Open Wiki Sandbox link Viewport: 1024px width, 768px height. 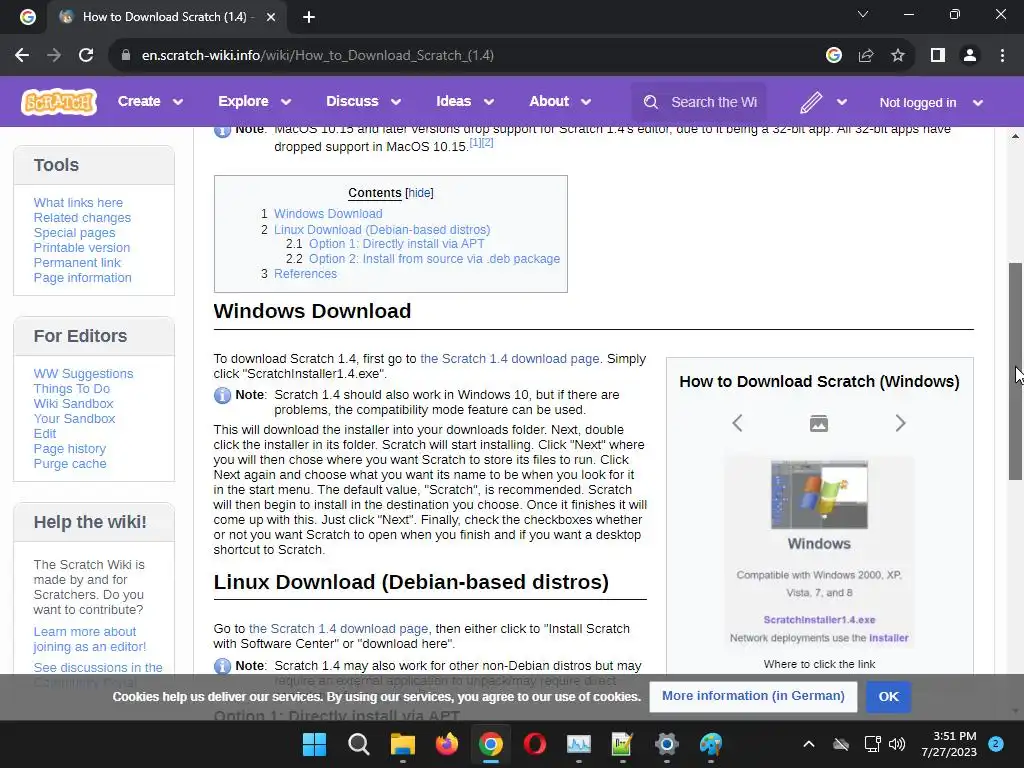click(73, 404)
